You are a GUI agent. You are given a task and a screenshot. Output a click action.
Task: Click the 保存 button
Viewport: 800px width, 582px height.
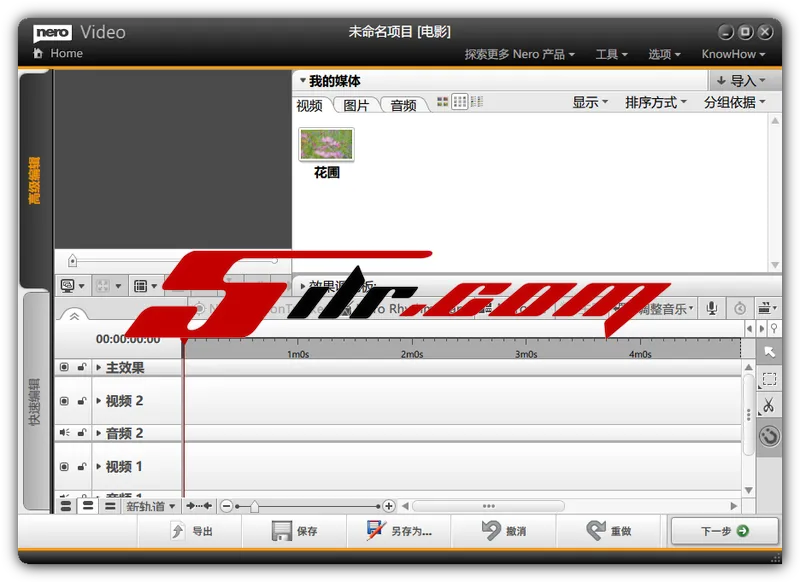click(x=296, y=531)
